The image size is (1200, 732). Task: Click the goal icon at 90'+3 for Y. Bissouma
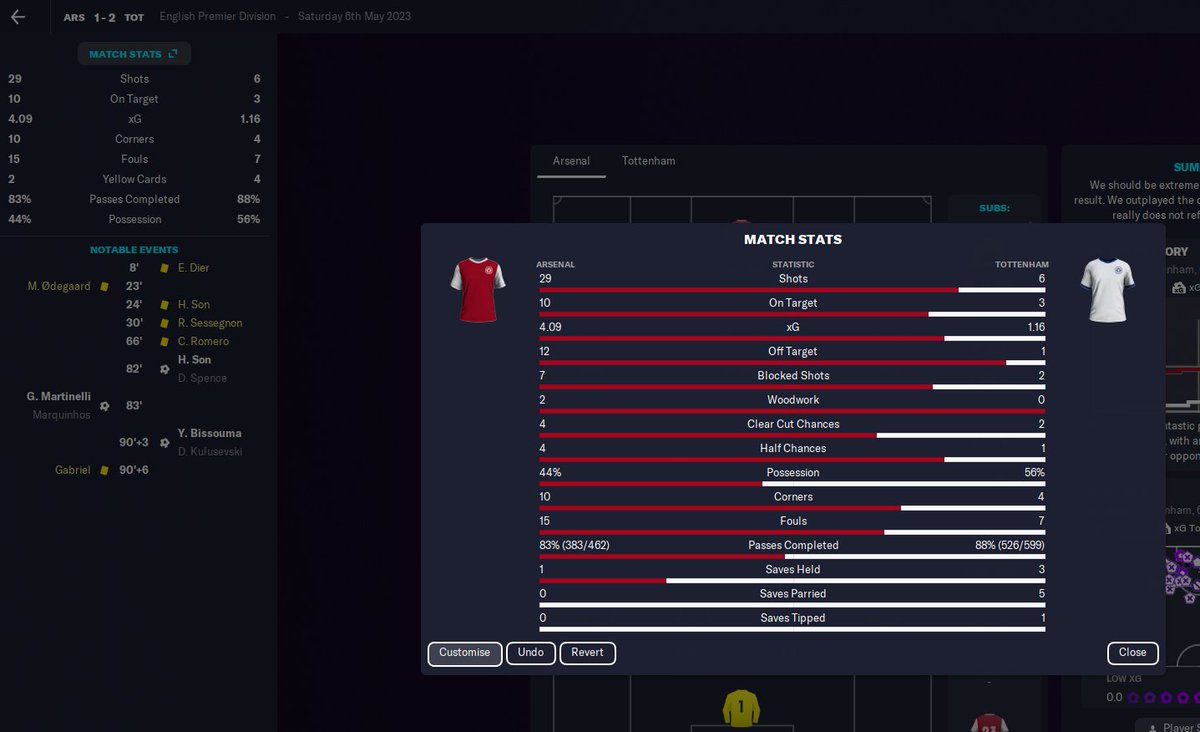coord(164,442)
